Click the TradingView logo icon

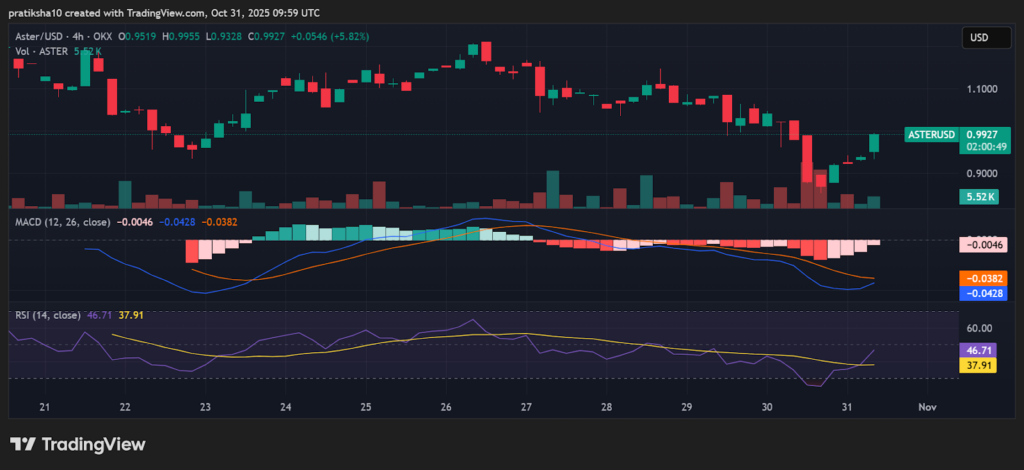22,444
